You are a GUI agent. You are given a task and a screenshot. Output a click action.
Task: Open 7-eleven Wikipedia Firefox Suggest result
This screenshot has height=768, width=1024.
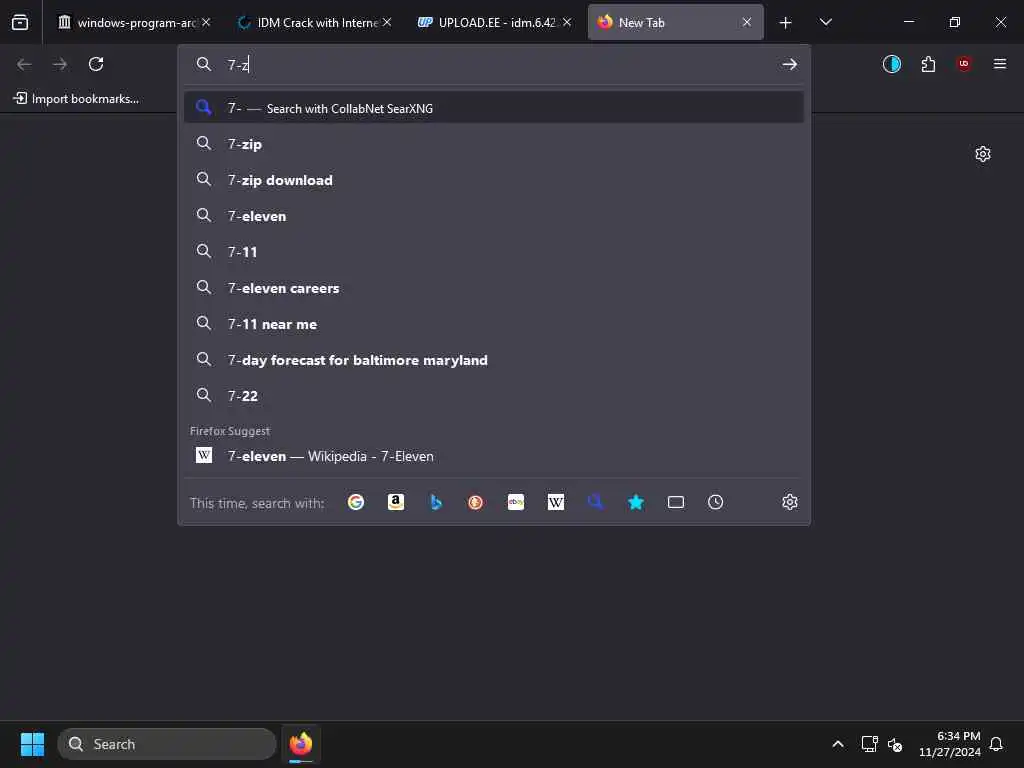tap(494, 456)
